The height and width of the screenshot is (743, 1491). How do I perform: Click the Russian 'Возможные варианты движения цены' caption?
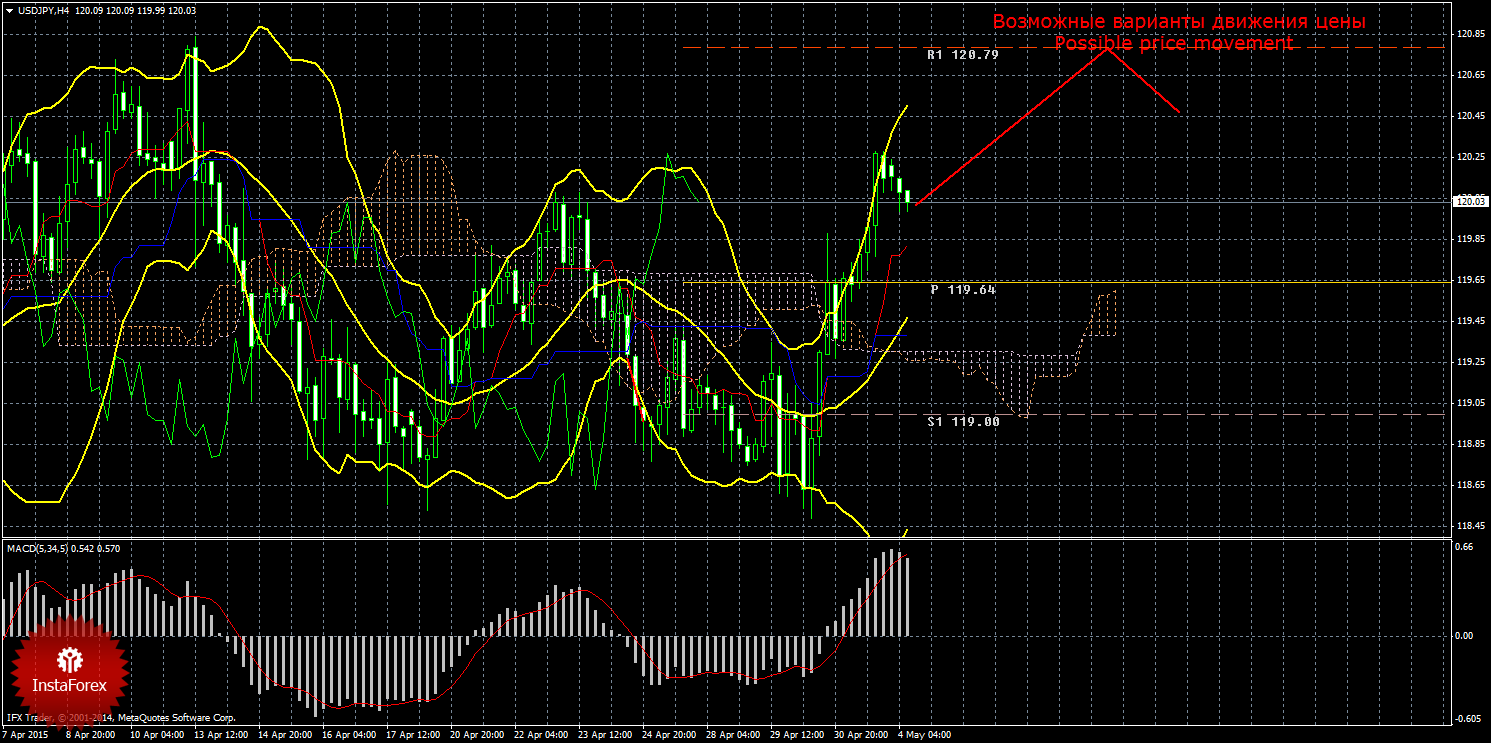[1179, 21]
